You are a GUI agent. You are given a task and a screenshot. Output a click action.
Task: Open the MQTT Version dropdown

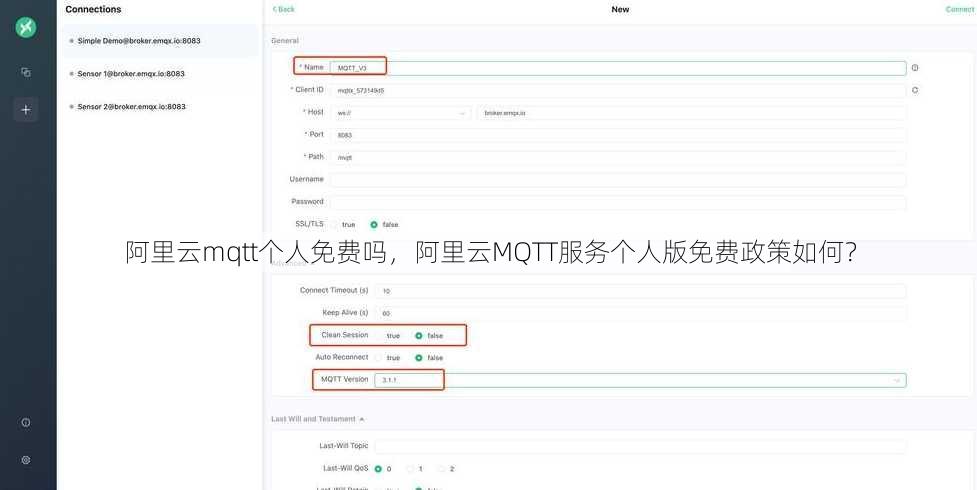coord(640,380)
